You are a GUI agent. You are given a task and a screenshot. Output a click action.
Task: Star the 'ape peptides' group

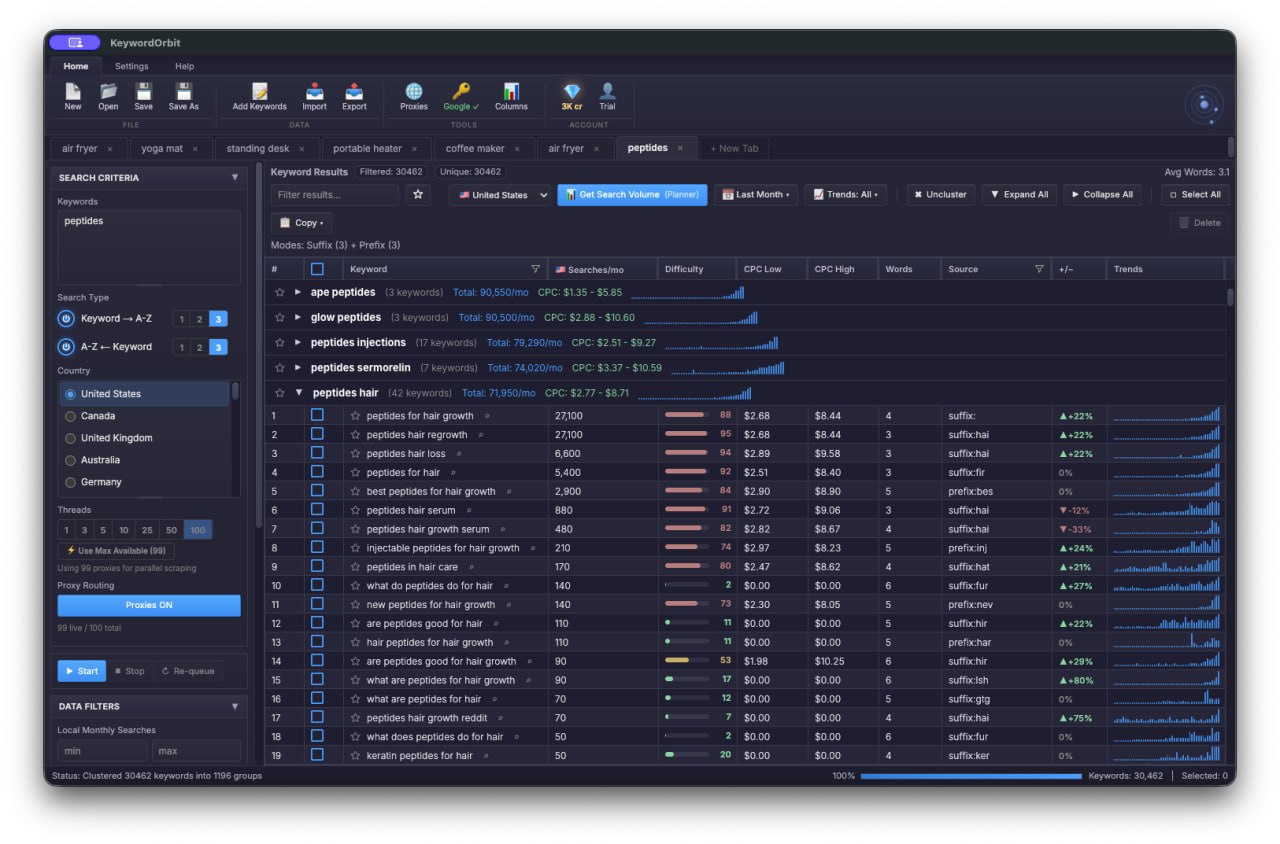coord(280,292)
